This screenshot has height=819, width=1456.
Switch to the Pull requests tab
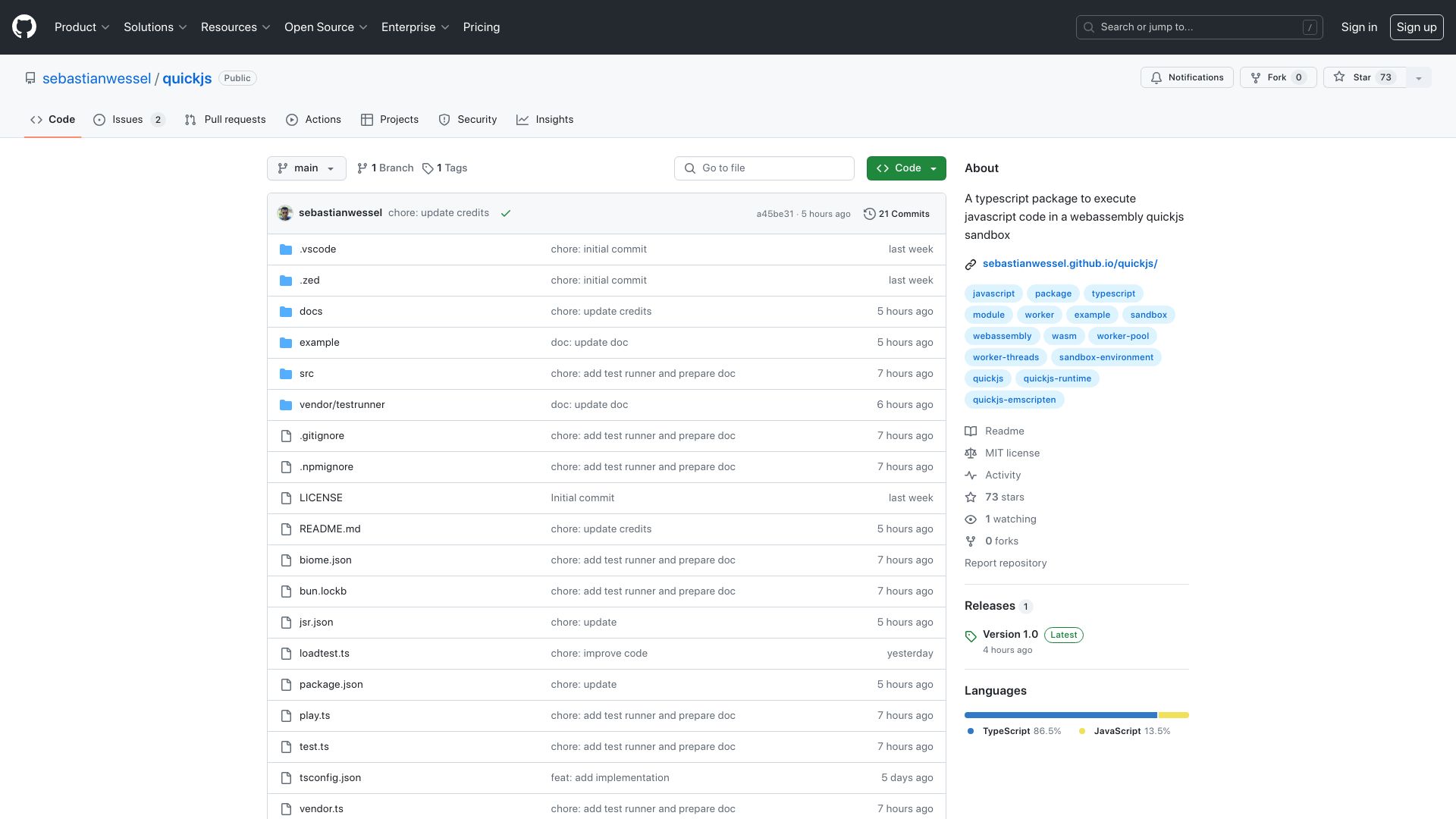click(225, 120)
